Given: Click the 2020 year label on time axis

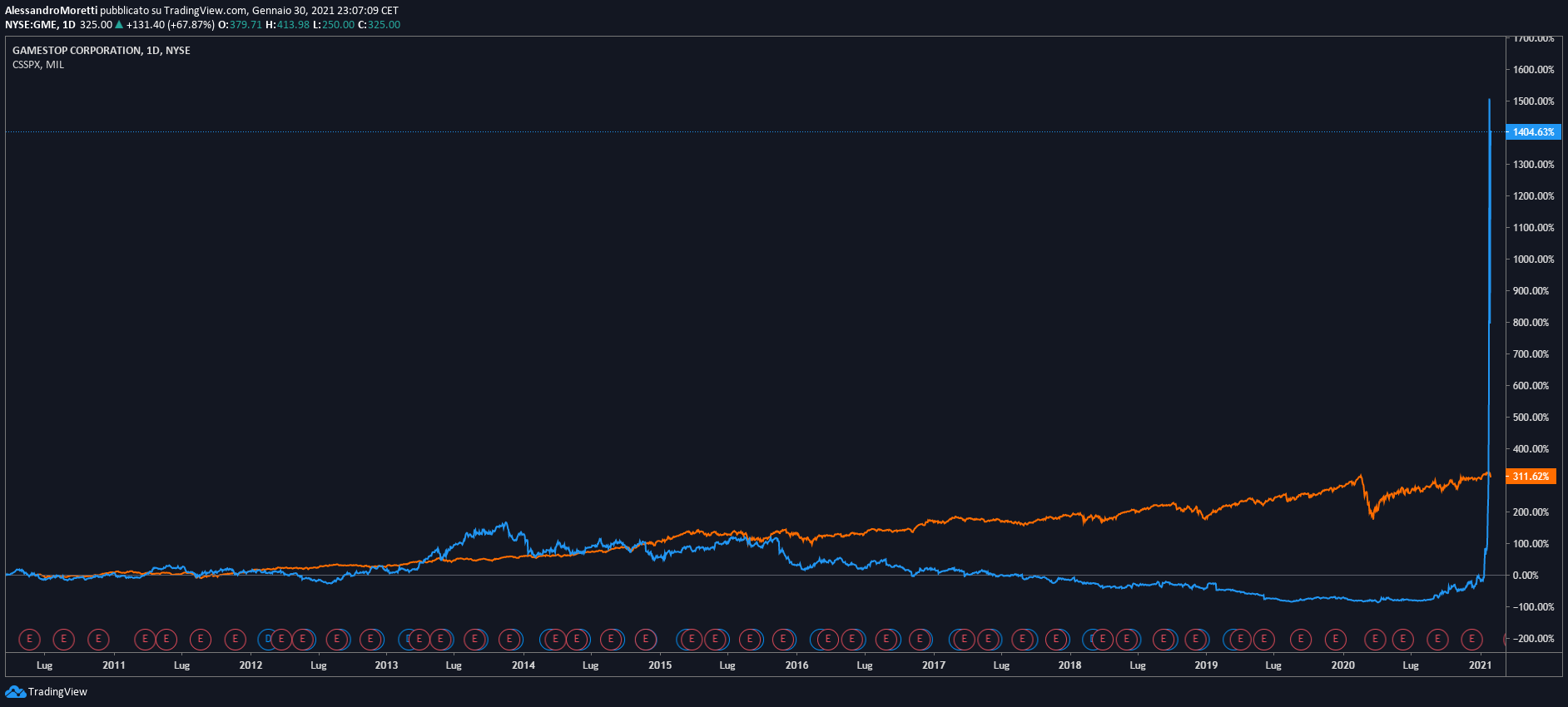Looking at the screenshot, I should pyautogui.click(x=1342, y=665).
